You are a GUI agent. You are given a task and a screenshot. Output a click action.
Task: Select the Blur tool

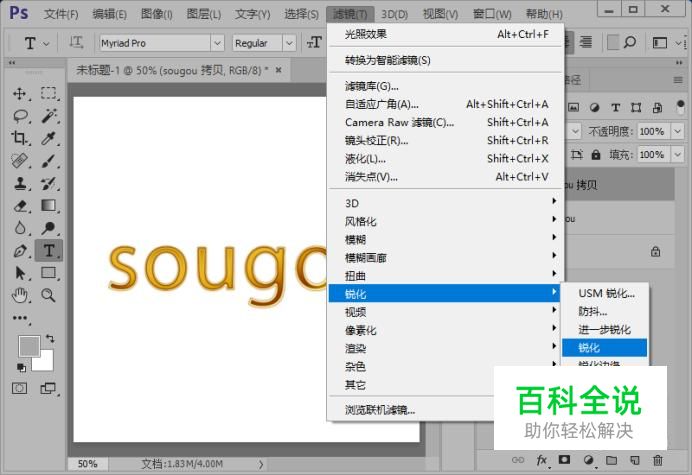point(20,228)
